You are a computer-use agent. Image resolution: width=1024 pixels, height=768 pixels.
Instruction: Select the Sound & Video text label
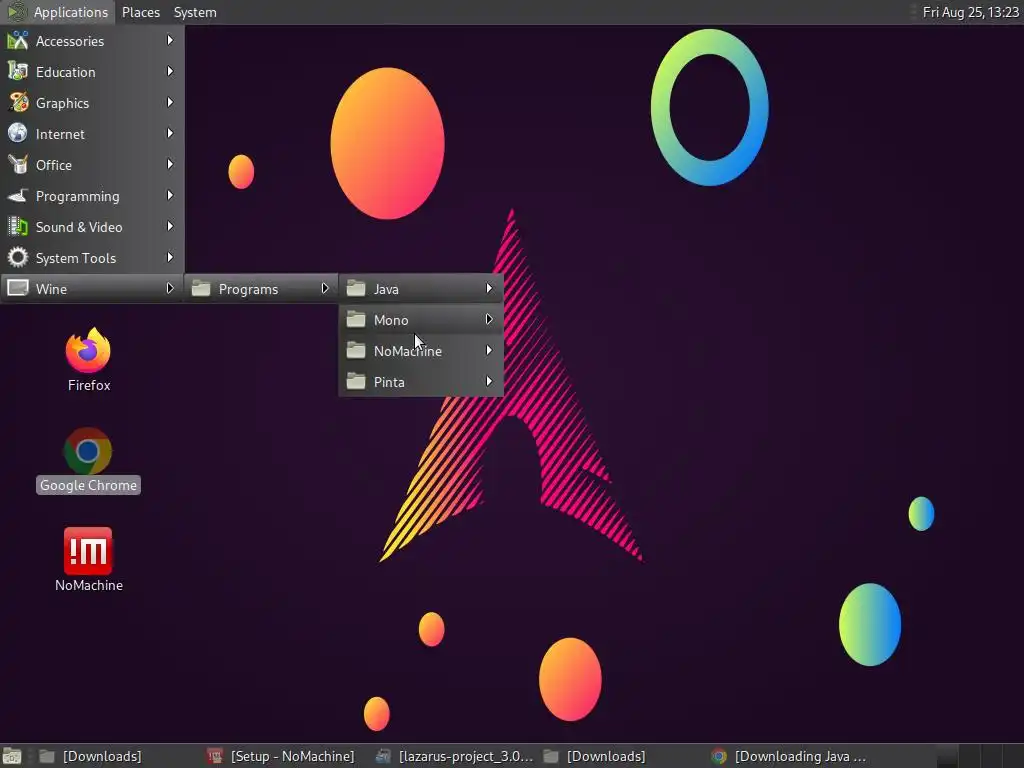tap(79, 227)
